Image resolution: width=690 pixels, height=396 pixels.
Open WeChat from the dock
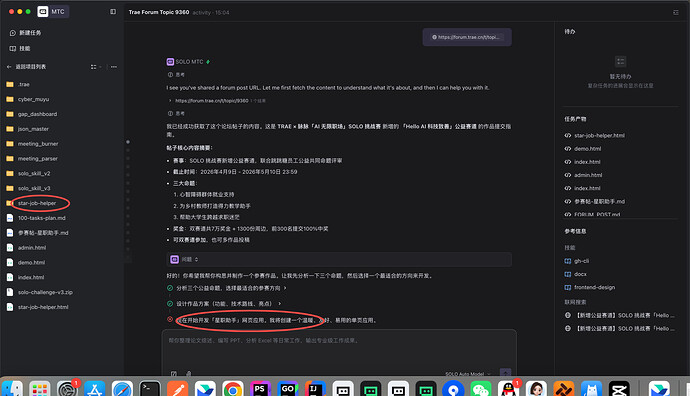pyautogui.click(x=481, y=389)
